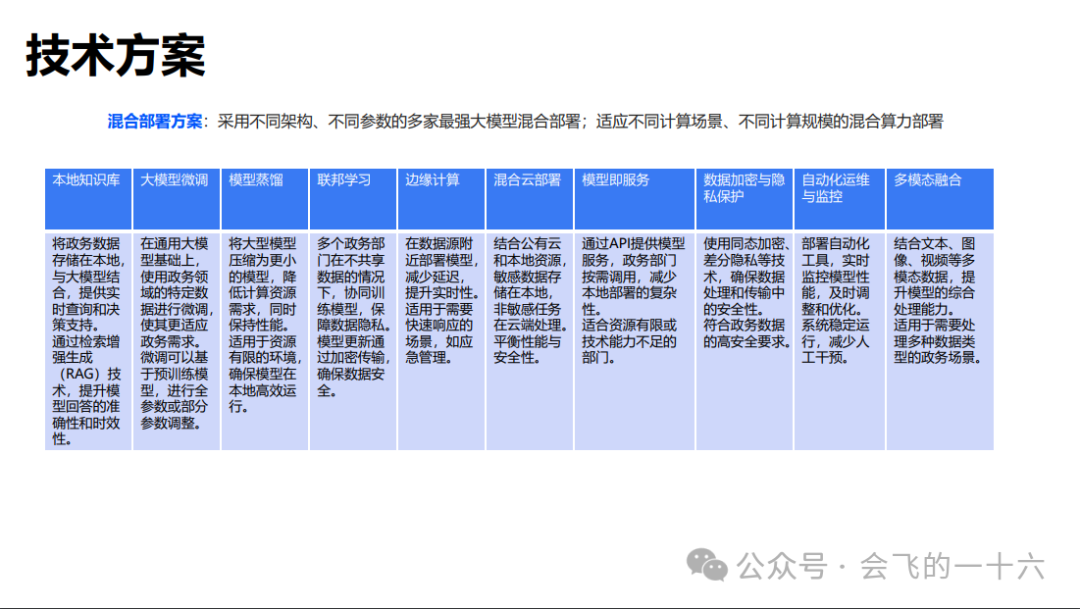
Task: Click the cell starting 使用同态加密
Action: pos(745,341)
